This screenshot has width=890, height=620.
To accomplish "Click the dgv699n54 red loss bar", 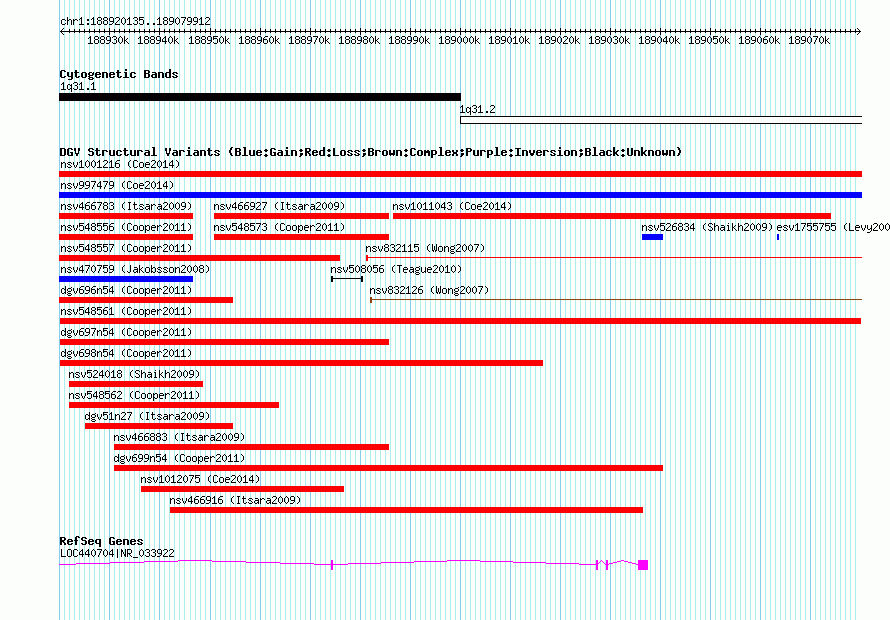I will [x=388, y=468].
